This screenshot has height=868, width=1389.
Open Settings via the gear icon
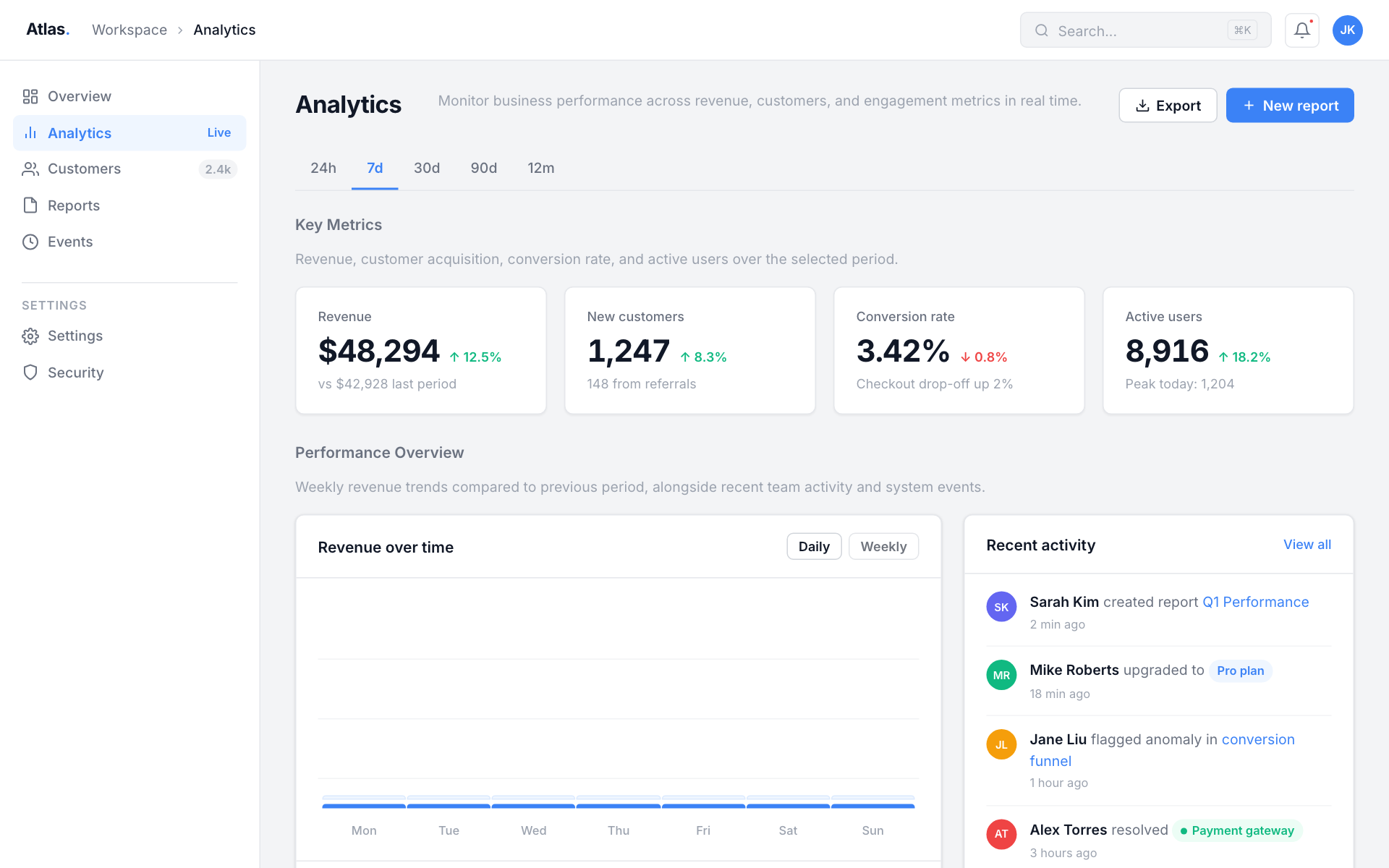click(30, 336)
